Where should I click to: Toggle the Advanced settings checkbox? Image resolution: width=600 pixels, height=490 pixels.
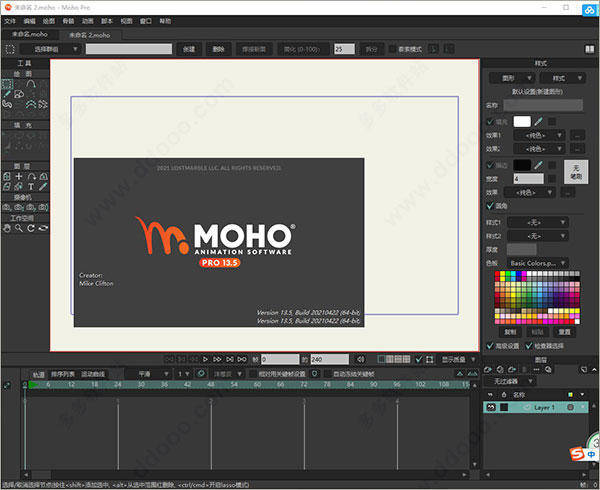point(490,346)
